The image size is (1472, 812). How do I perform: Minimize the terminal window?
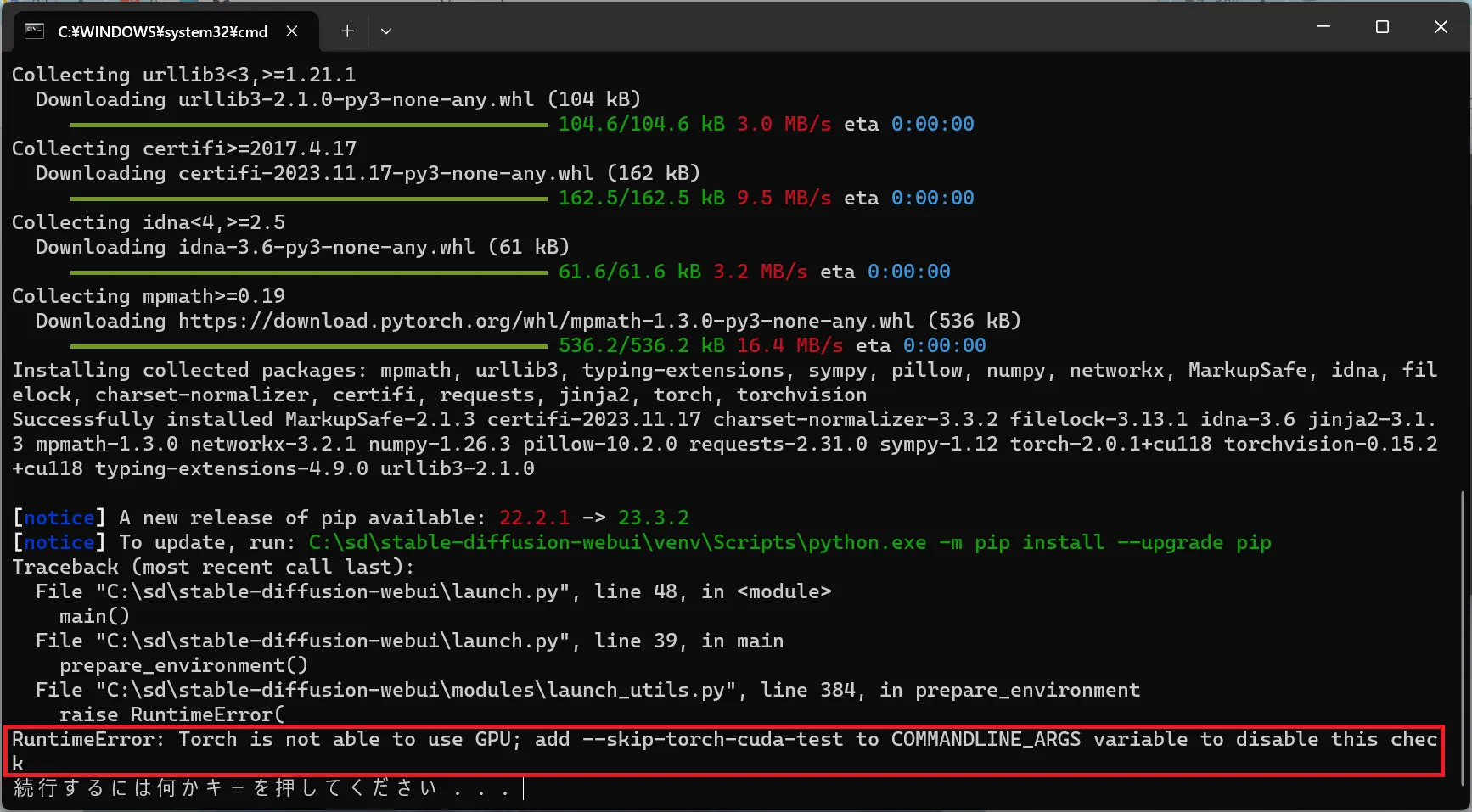click(1323, 27)
